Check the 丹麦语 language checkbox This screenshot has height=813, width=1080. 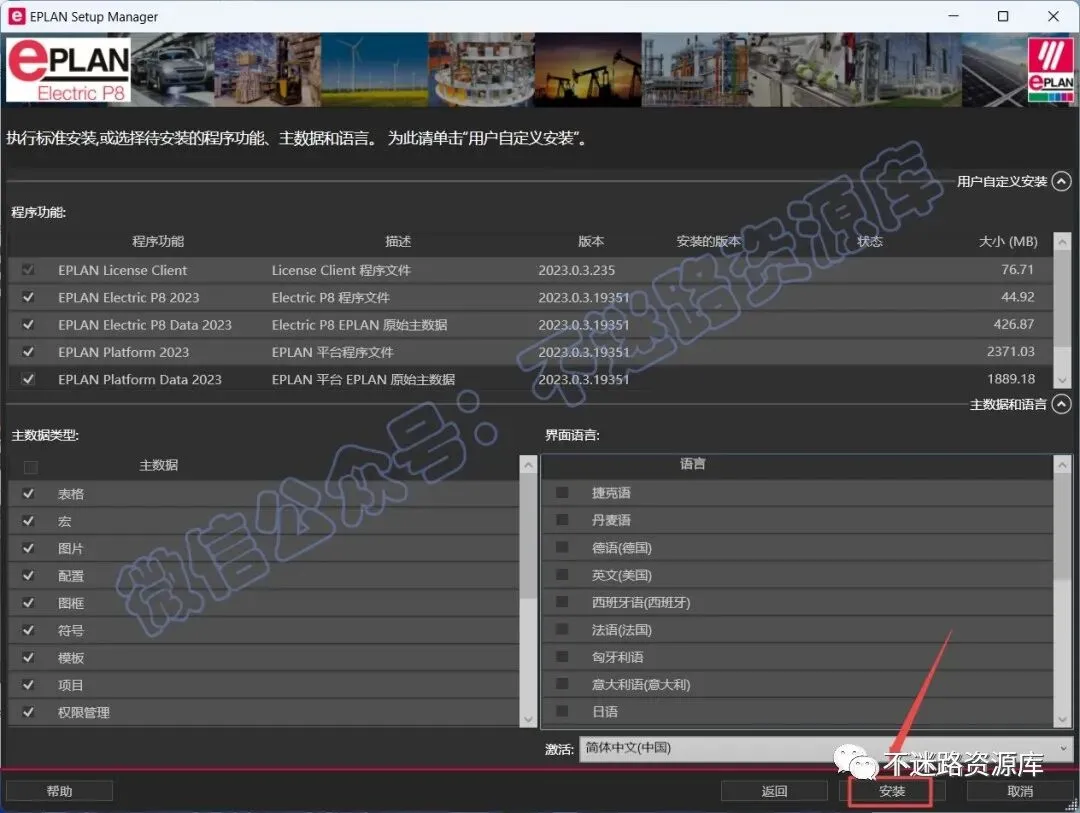562,519
